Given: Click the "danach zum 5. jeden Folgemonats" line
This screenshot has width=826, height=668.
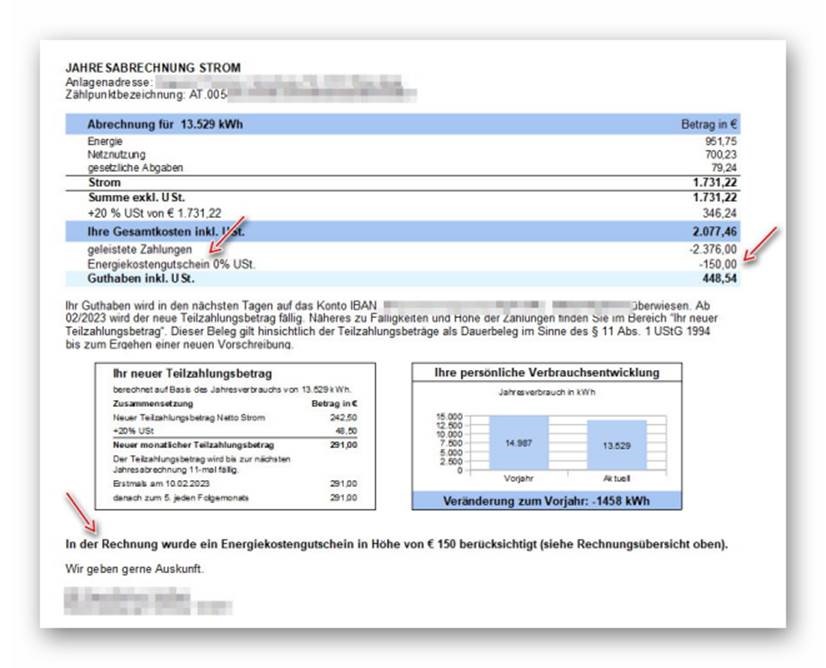Looking at the screenshot, I should (181, 498).
